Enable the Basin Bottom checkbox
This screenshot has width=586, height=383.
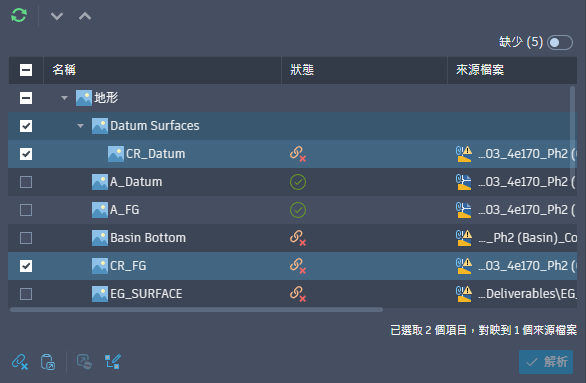click(x=26, y=238)
